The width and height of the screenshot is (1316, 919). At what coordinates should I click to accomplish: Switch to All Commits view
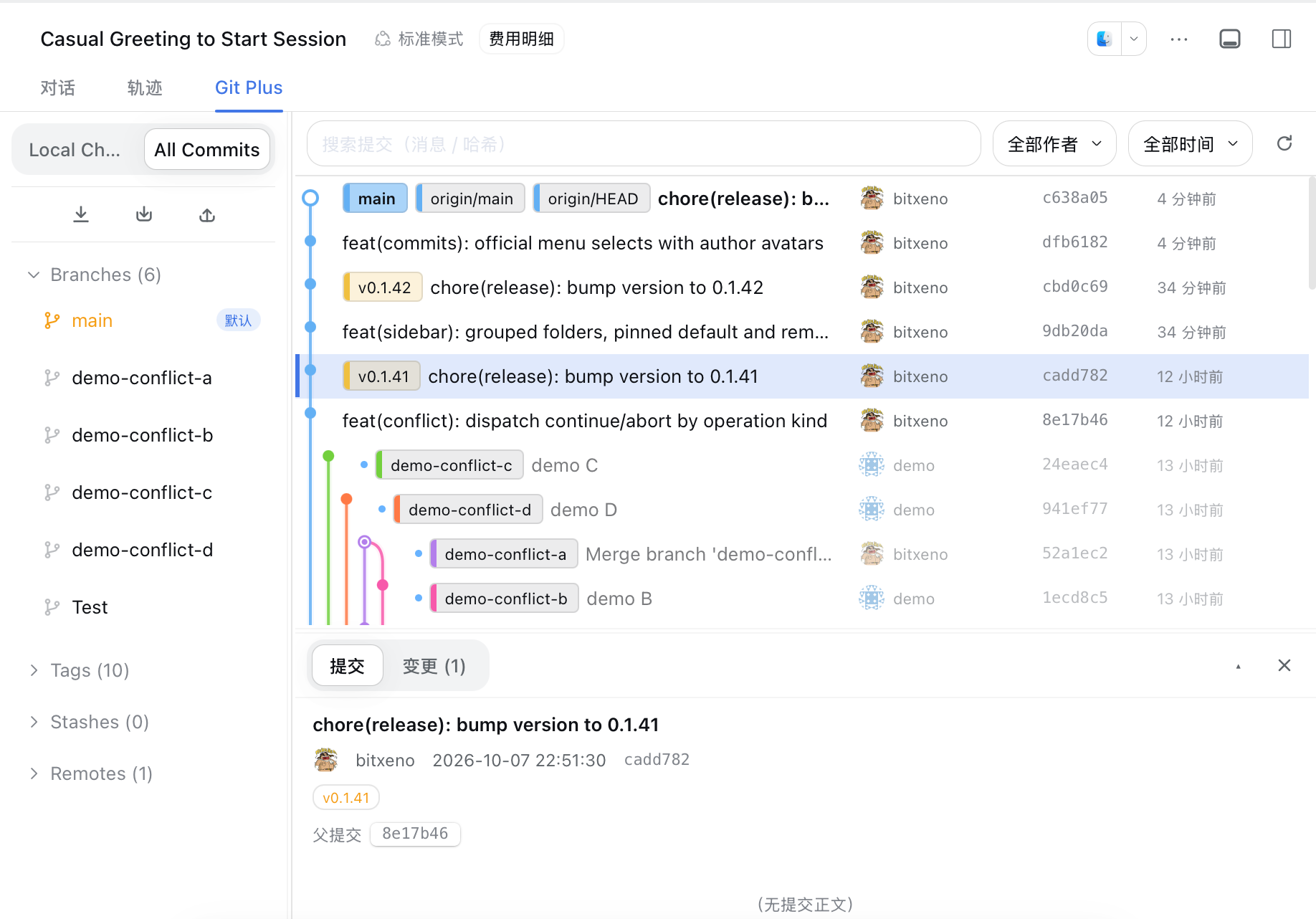tap(207, 150)
